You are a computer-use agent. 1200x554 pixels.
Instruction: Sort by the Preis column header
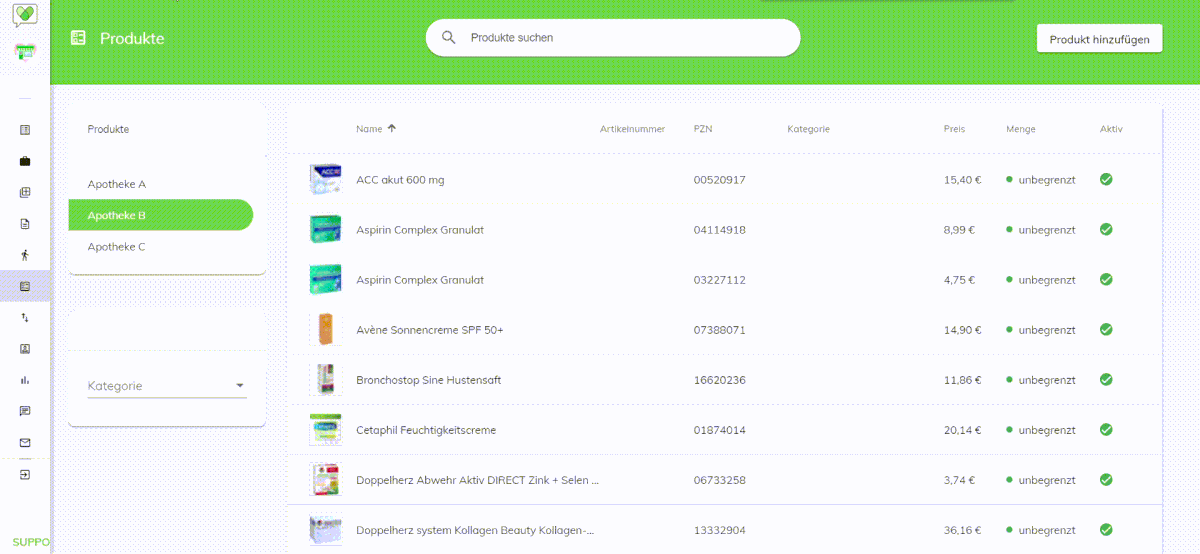coord(954,129)
